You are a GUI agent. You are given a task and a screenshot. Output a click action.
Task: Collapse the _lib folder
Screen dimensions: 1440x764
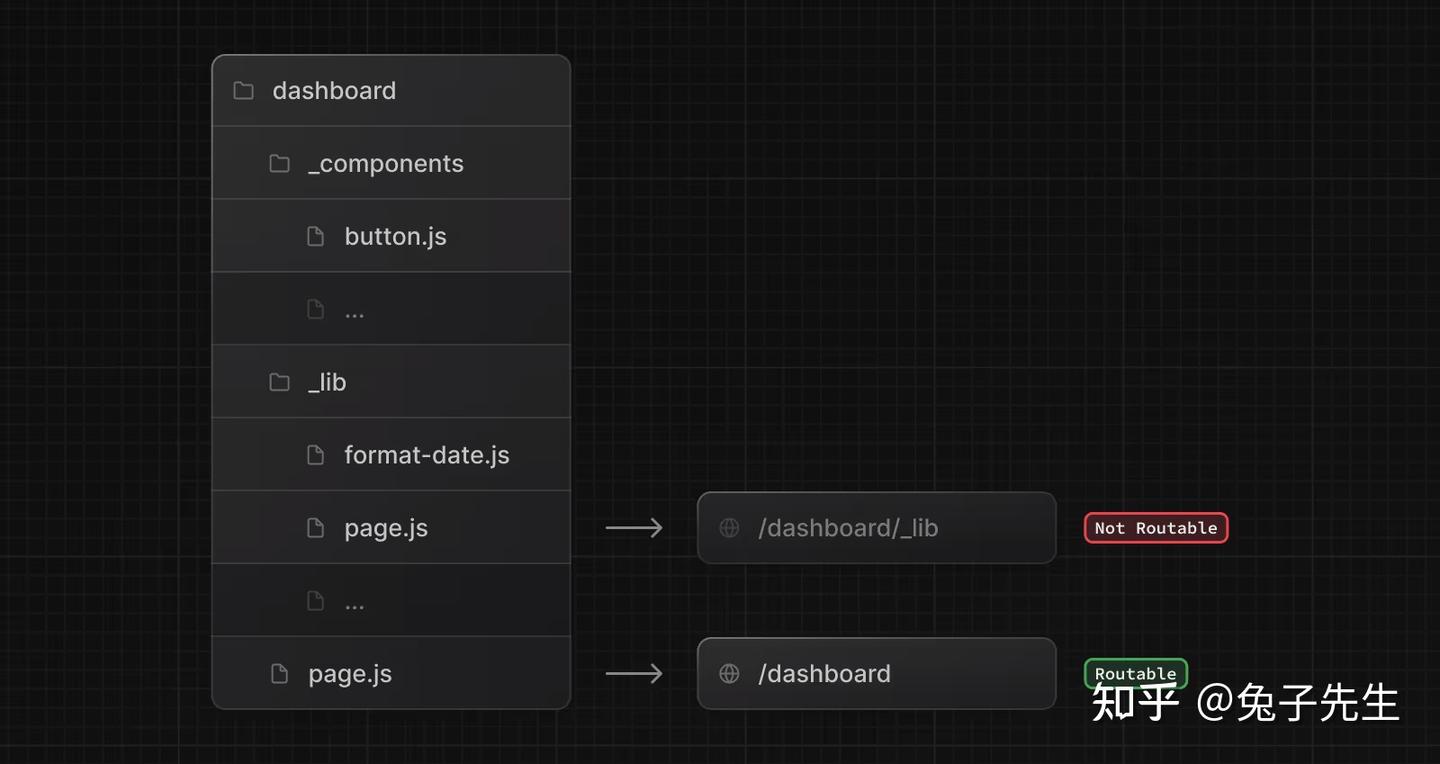click(x=327, y=382)
